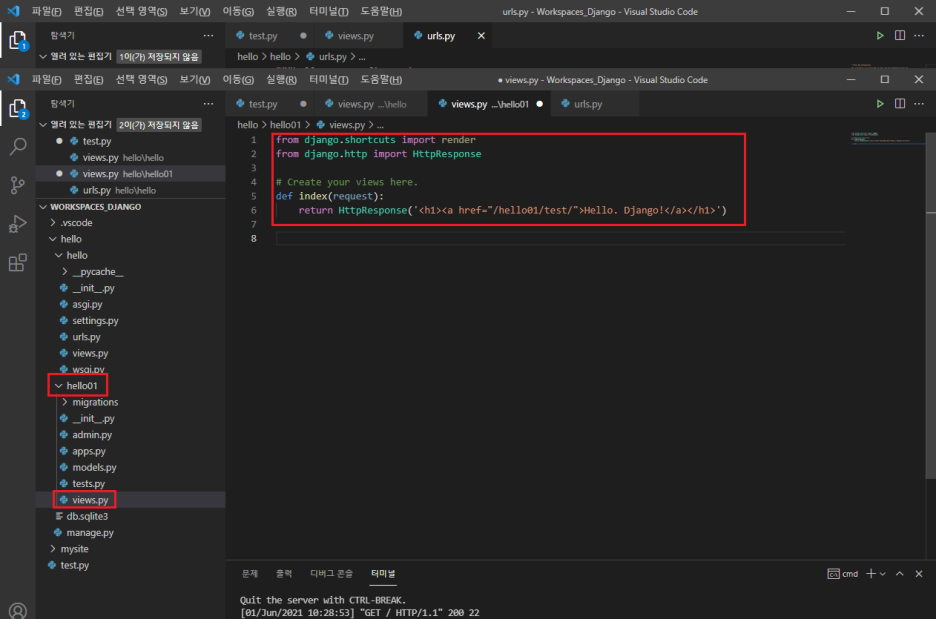Click line number 5 in gutter

coord(254,196)
